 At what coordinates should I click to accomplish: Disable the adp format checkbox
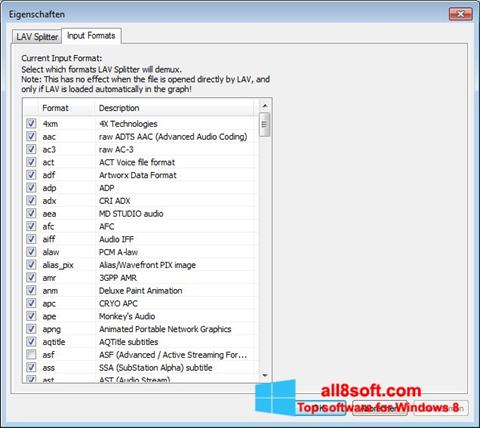point(31,188)
